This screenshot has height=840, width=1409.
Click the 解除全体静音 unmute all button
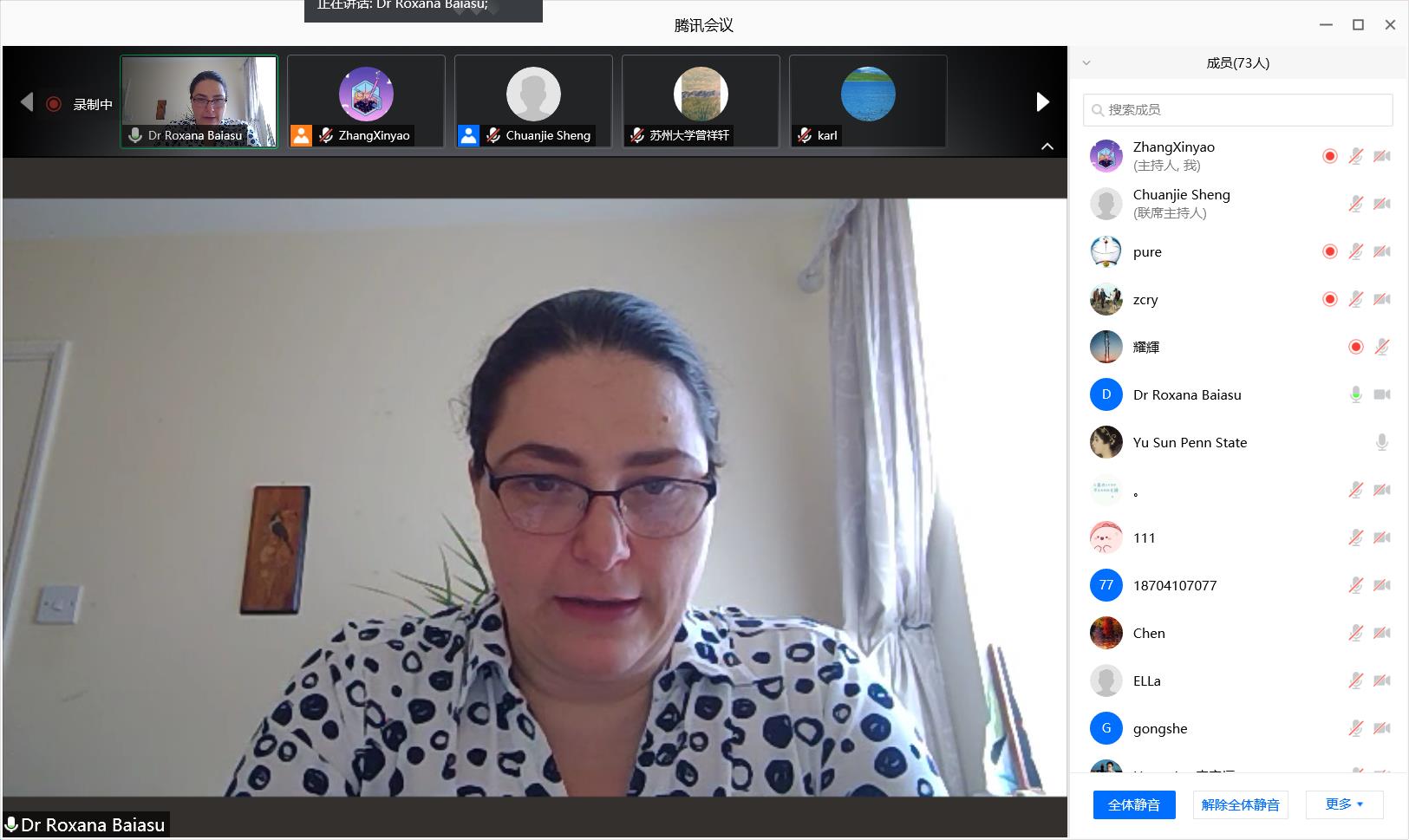tap(1240, 804)
